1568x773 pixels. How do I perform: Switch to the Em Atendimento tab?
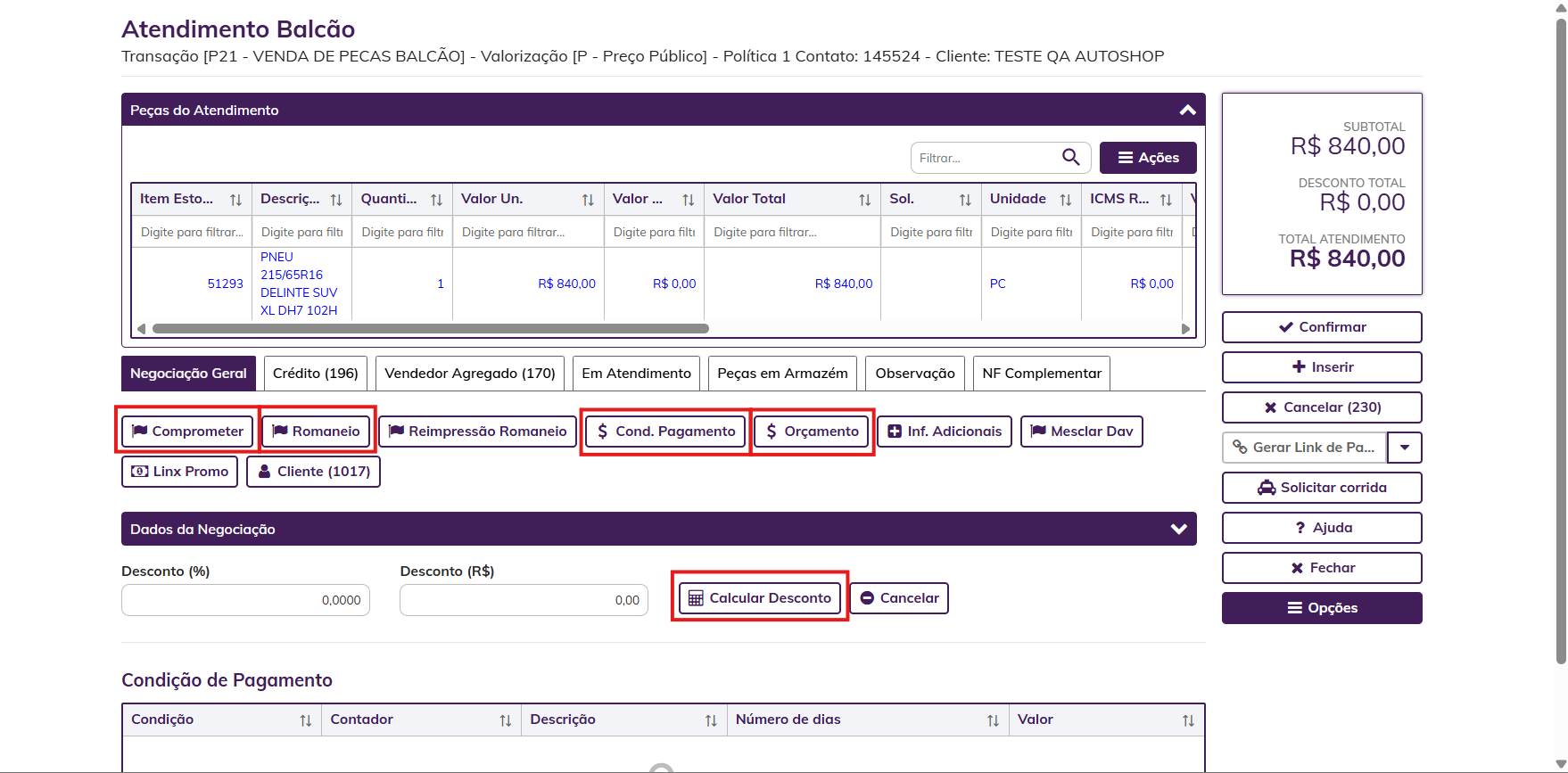click(x=637, y=374)
